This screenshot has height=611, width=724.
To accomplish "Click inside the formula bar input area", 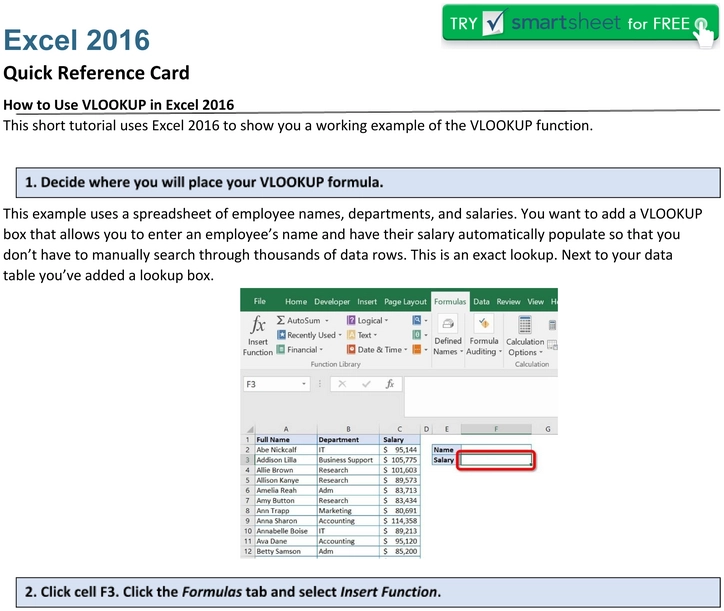I will point(481,396).
